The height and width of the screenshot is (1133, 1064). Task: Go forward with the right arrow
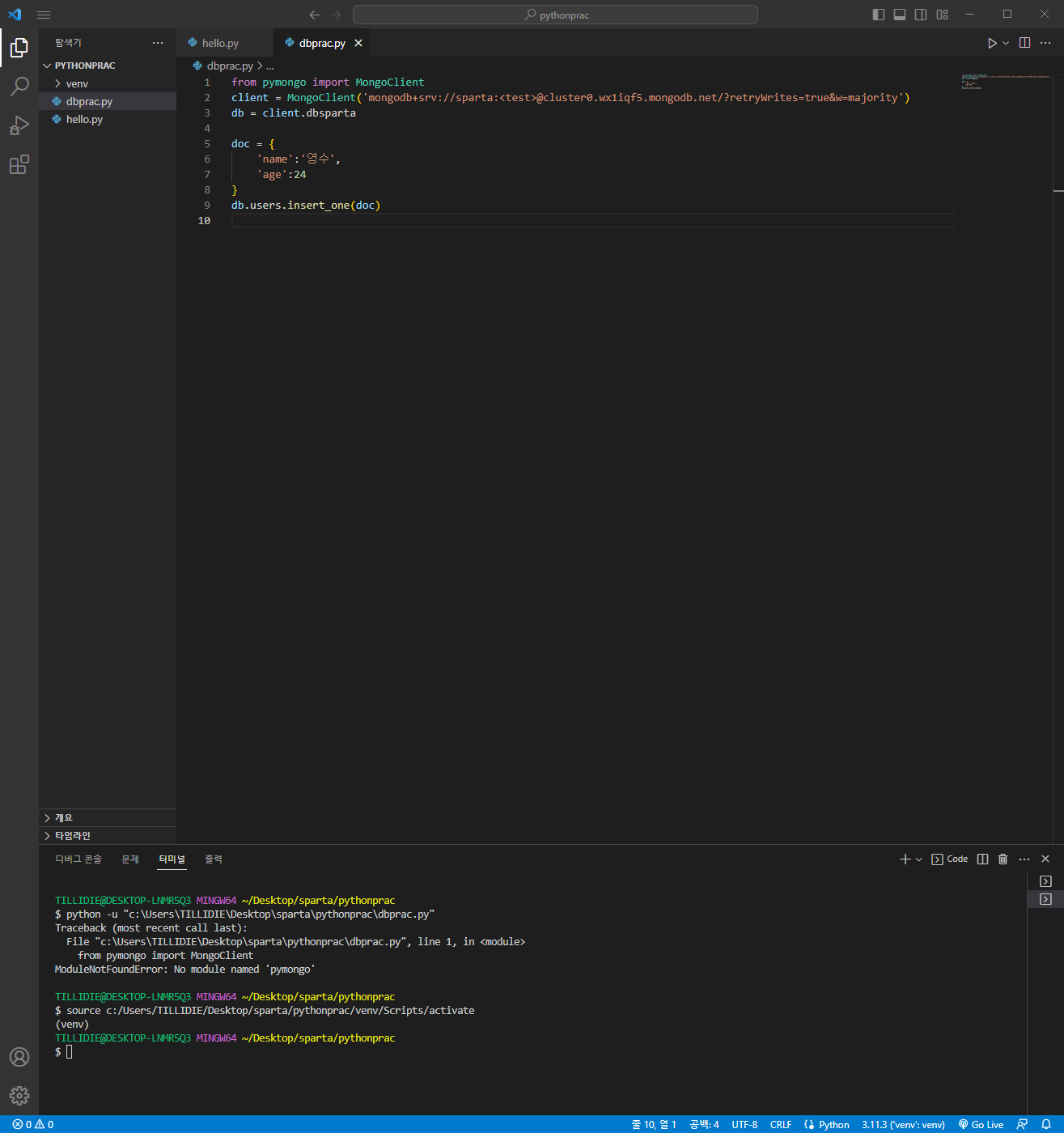[x=336, y=15]
